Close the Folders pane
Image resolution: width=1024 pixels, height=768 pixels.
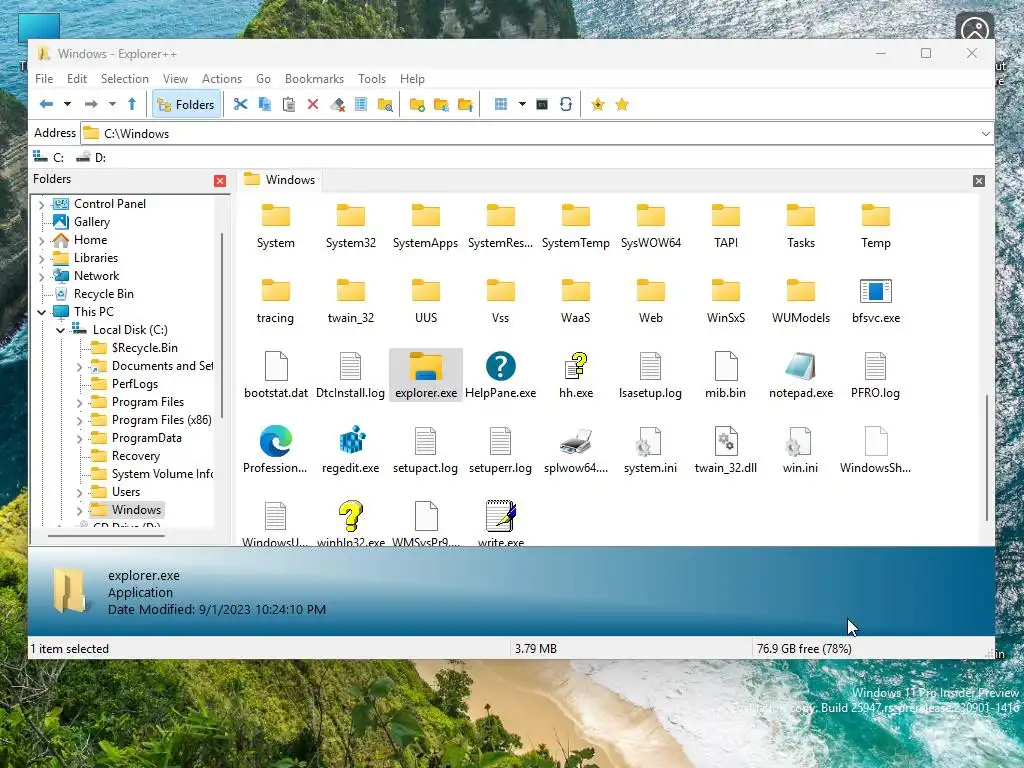point(220,181)
